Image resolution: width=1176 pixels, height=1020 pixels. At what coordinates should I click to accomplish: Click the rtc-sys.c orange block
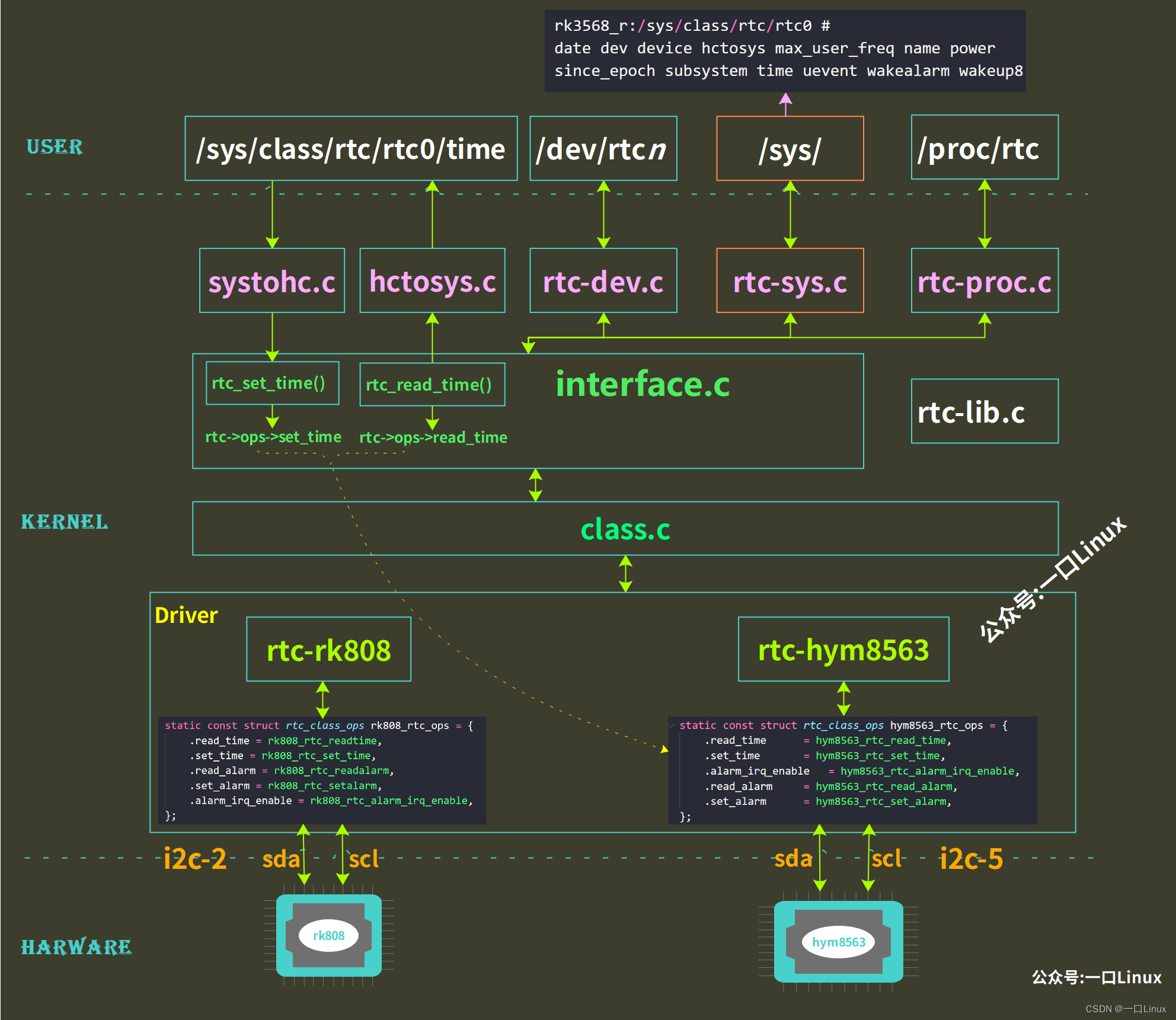(790, 280)
